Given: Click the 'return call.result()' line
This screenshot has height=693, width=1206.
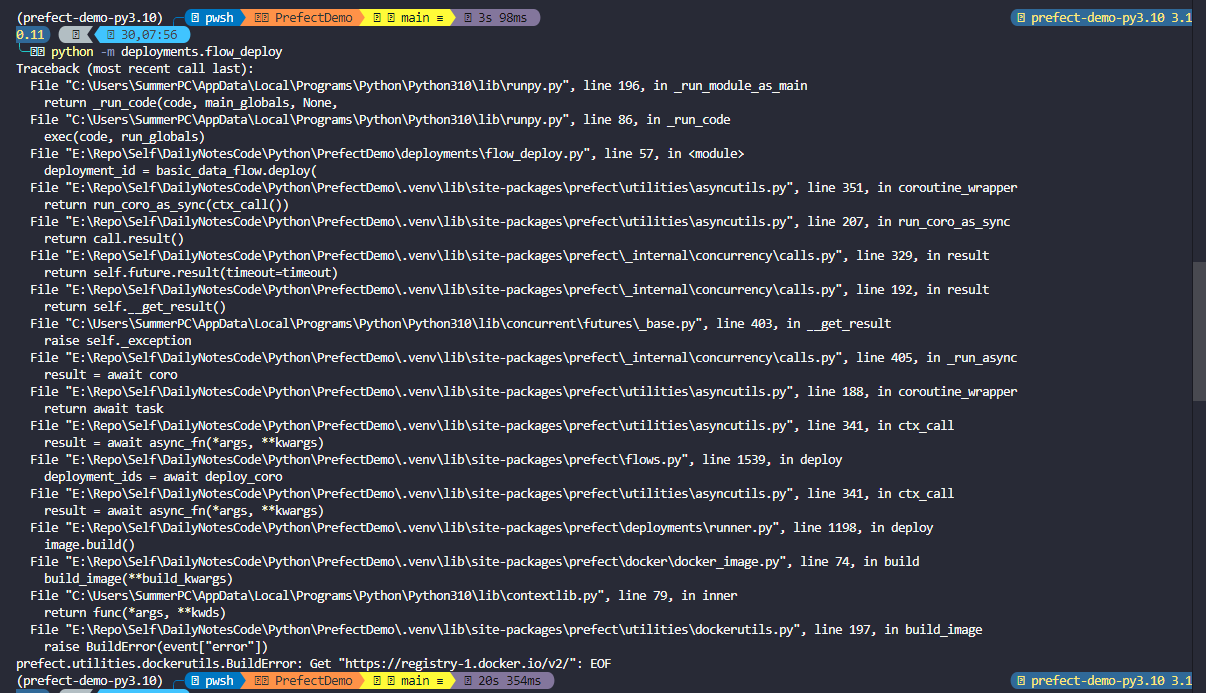Looking at the screenshot, I should point(114,238).
